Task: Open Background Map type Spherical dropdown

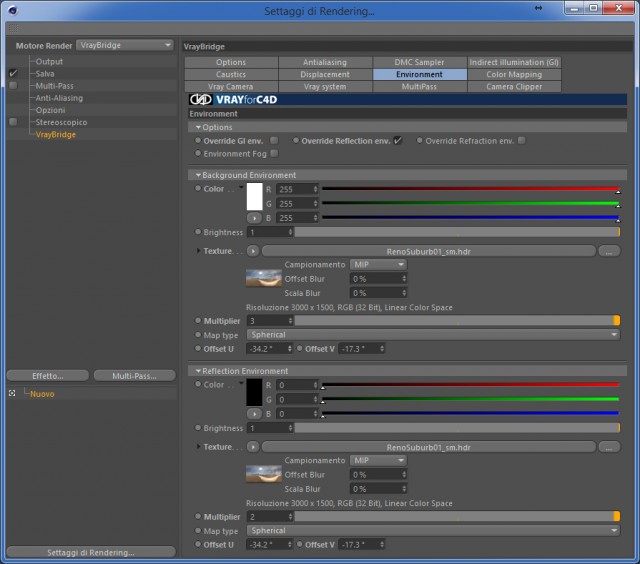Action: [433, 335]
